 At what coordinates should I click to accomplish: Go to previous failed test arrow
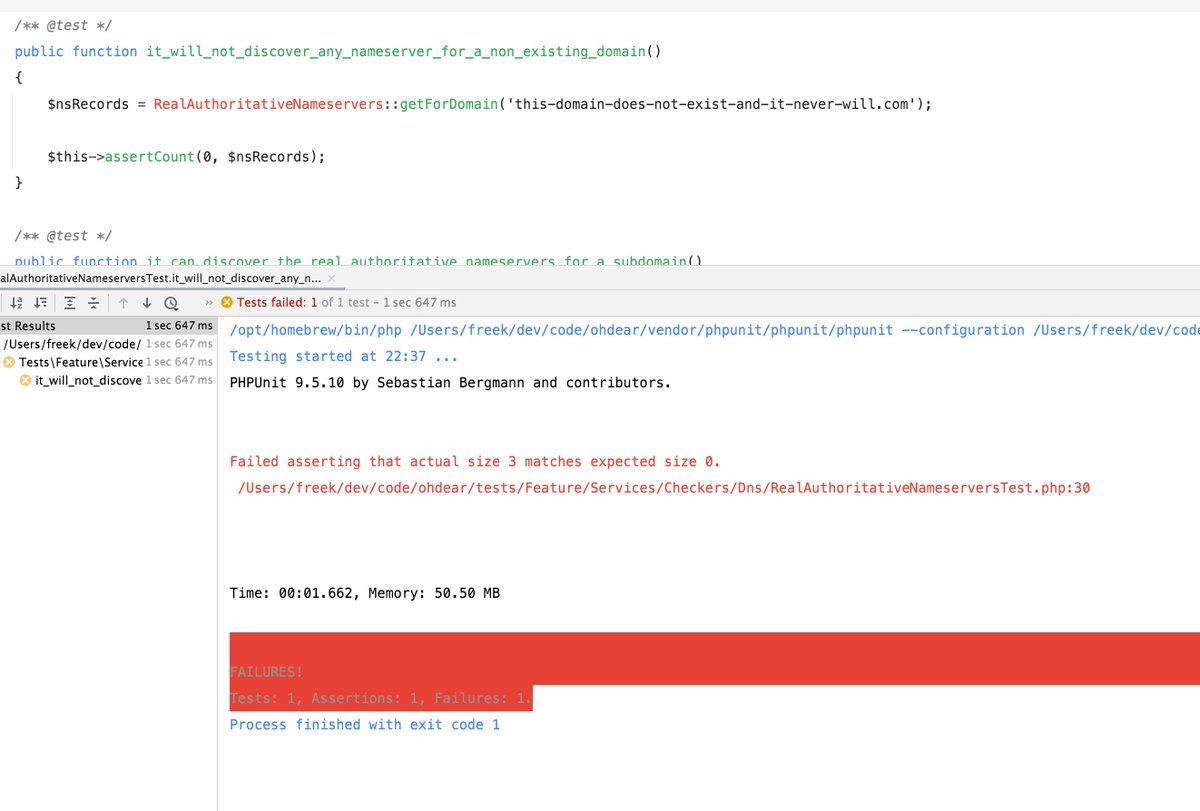123,302
